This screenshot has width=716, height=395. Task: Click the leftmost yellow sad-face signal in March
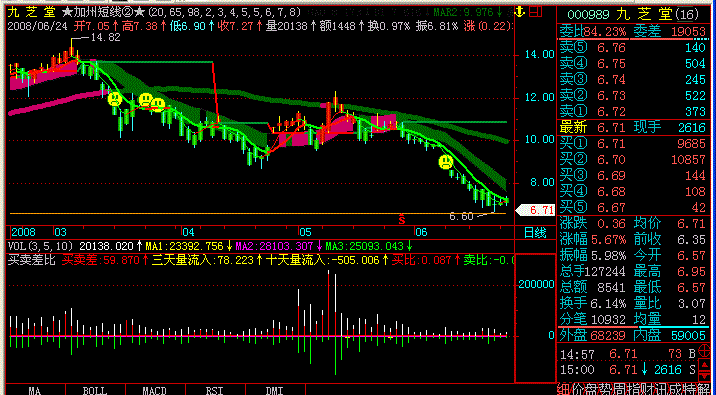(x=115, y=99)
